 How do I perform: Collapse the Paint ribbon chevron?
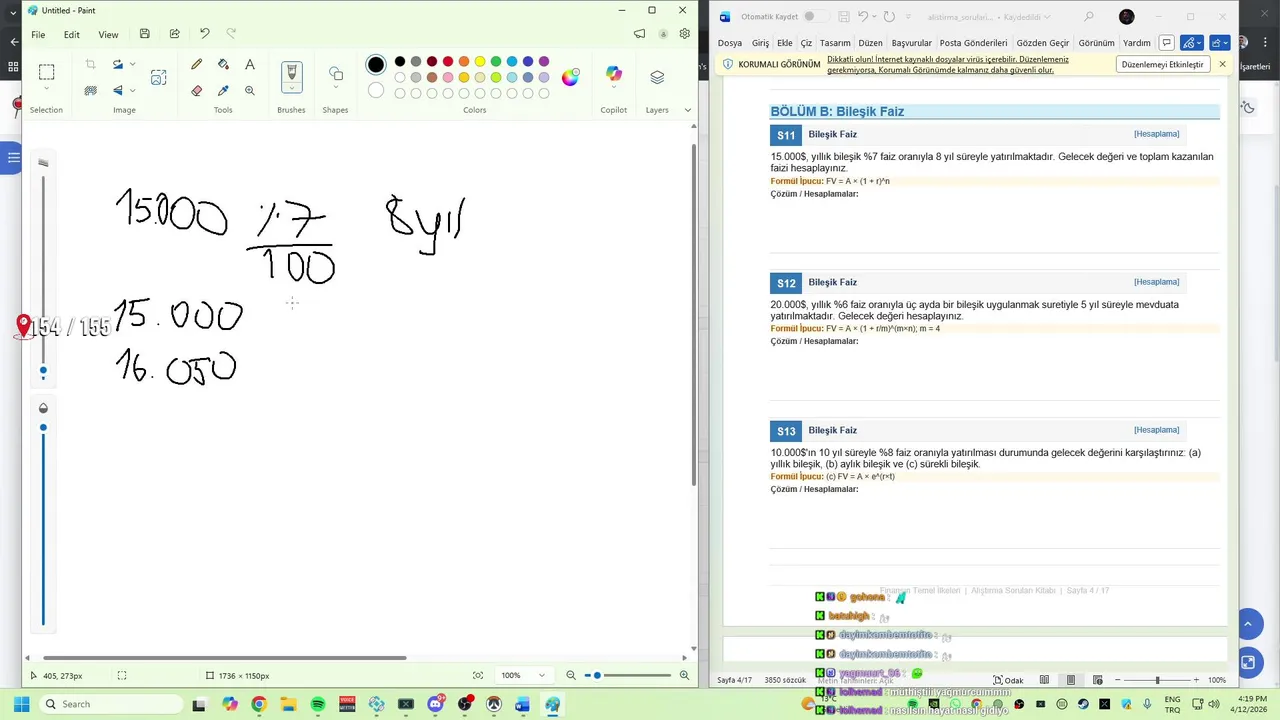tap(687, 110)
